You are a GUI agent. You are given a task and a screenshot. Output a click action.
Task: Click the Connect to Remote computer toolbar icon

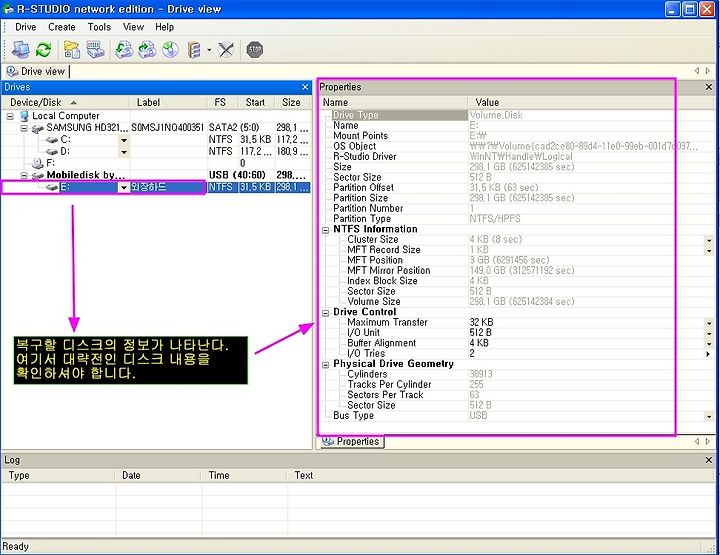click(x=21, y=50)
